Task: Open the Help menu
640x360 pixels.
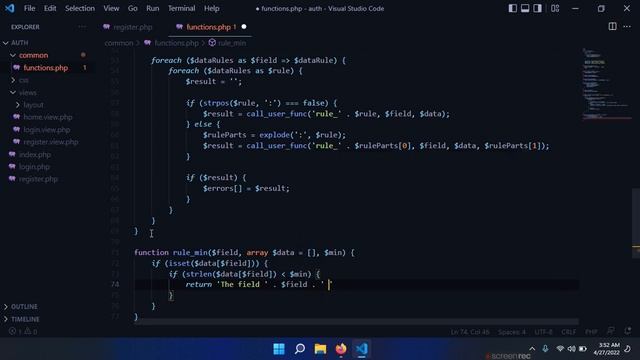Action: click(x=211, y=8)
